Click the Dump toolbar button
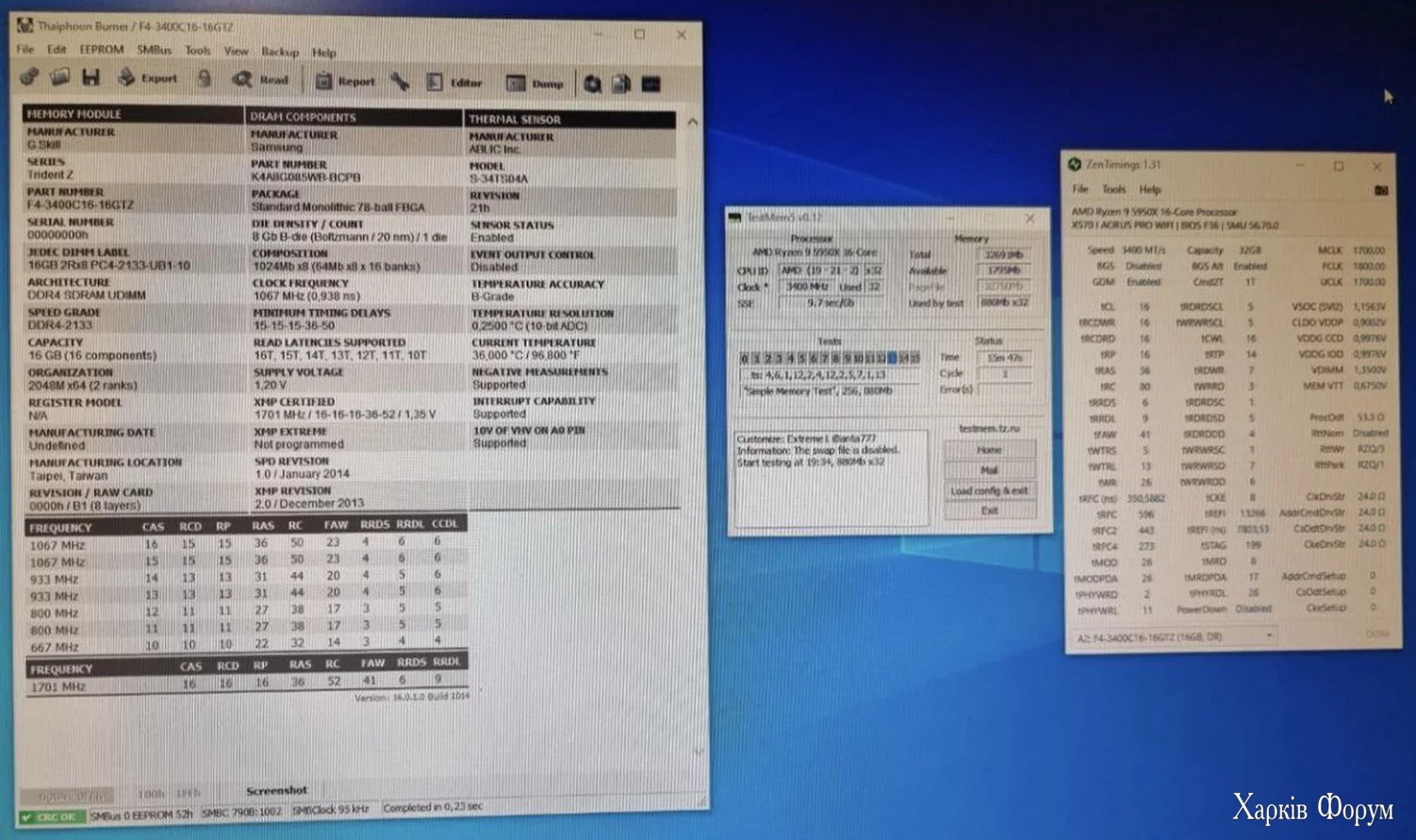 tap(535, 84)
